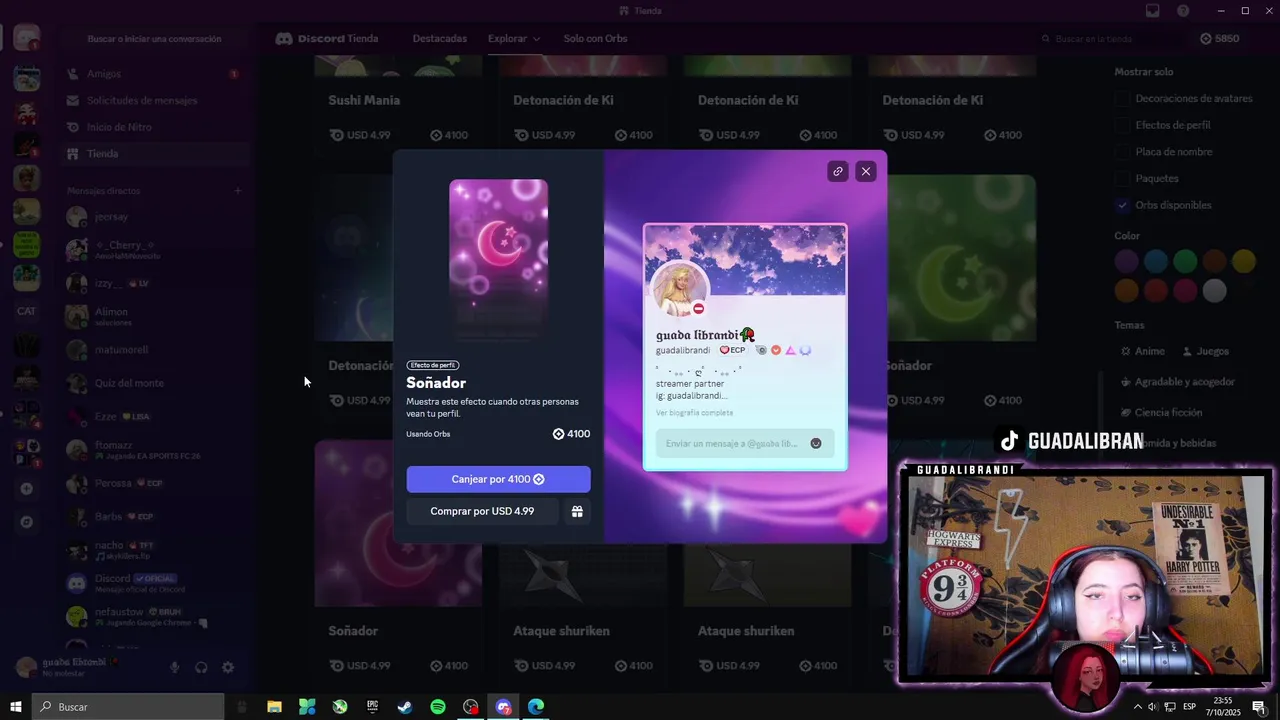
Task: Create a new direct message with plus
Action: click(238, 190)
